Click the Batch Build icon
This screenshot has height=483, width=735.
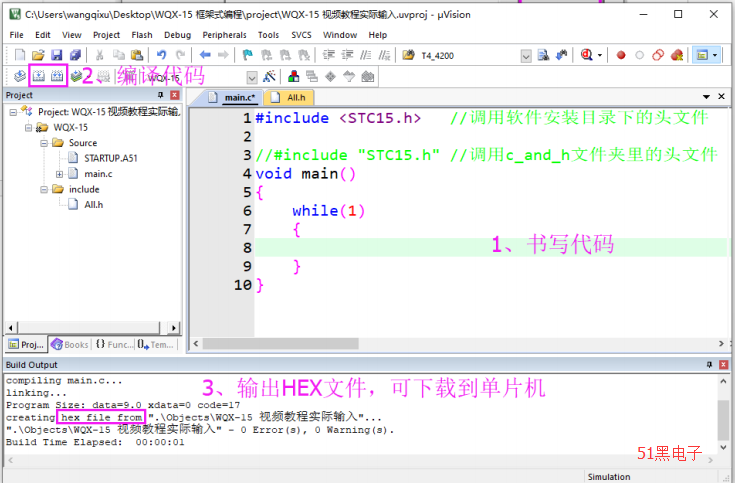tap(75, 76)
